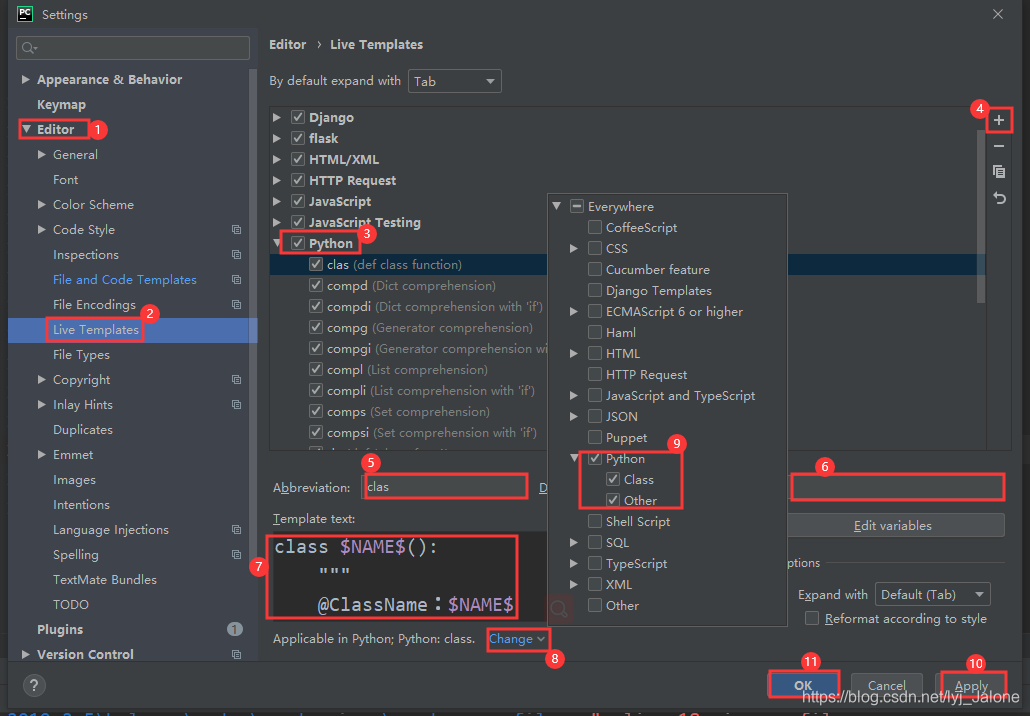Click the Plugins update count badge
This screenshot has width=1030, height=716.
click(x=235, y=629)
